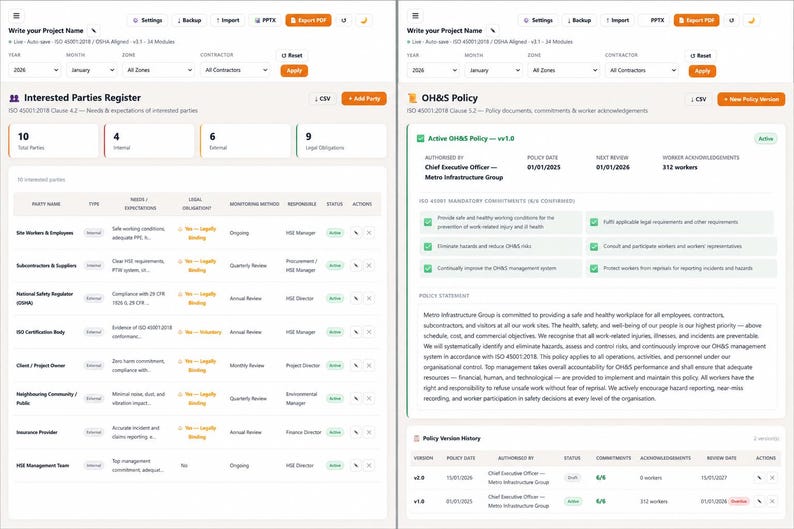Delete ISO Certification Body row
794x529 pixels.
(x=369, y=332)
